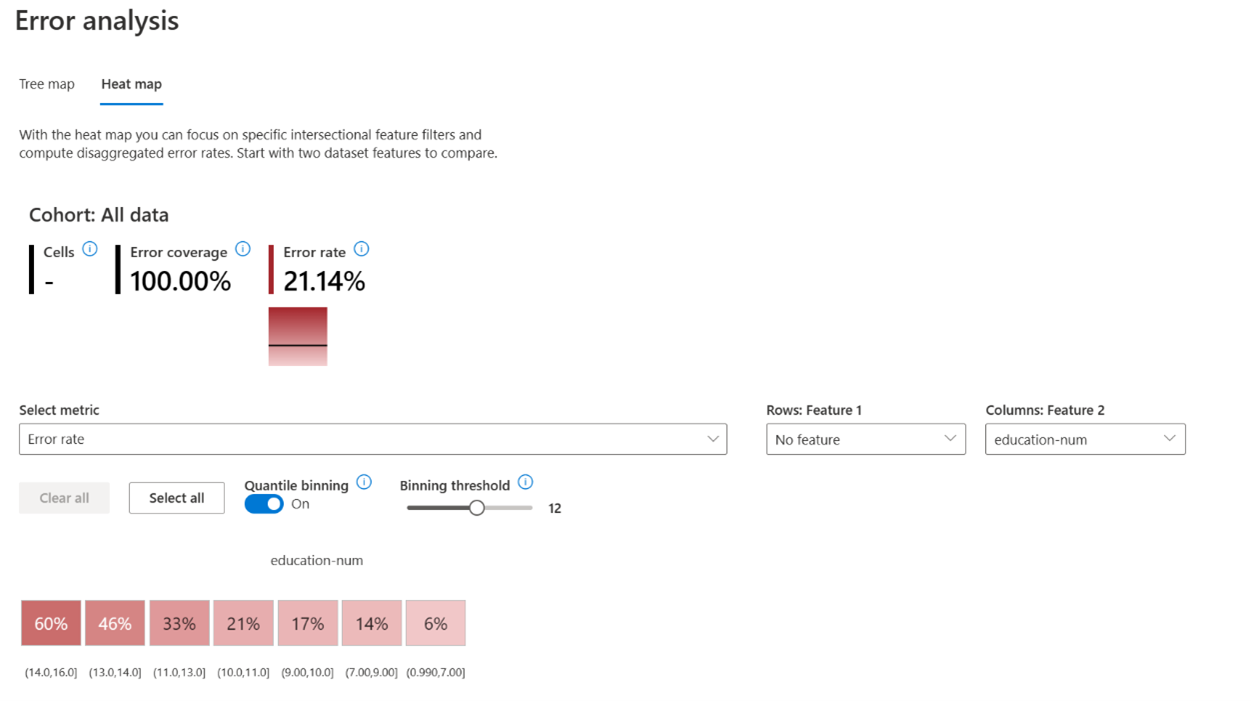Click the Error rate info icon
1251x701 pixels.
pos(361,249)
